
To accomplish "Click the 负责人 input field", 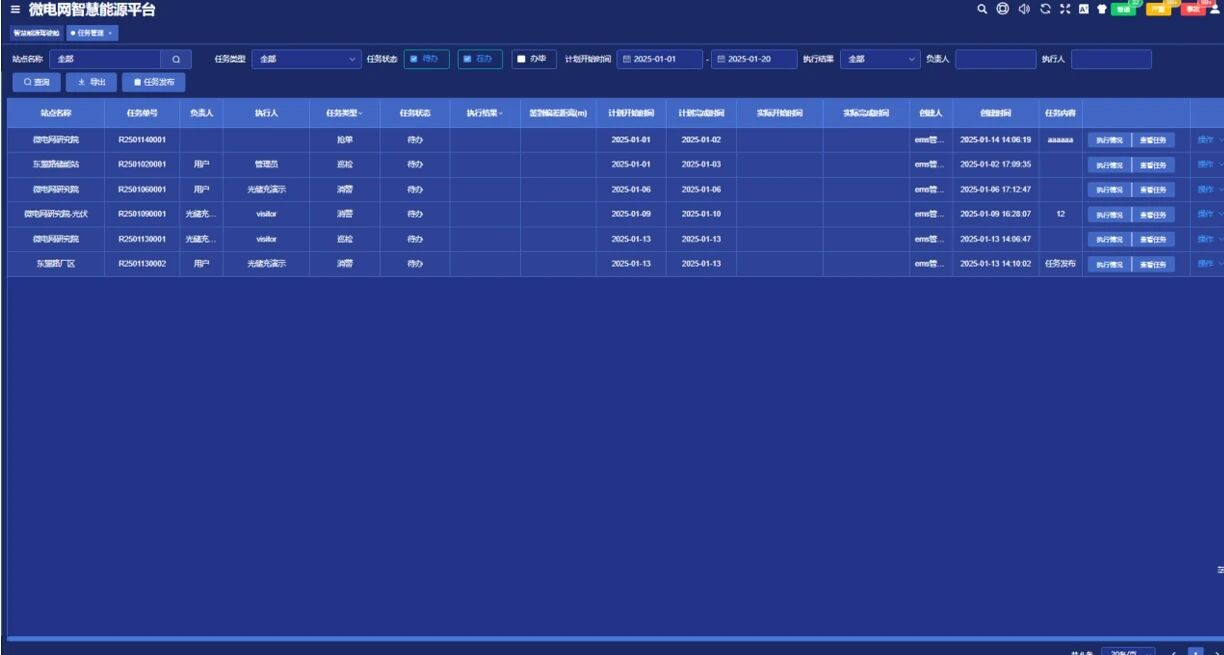I will pos(995,59).
